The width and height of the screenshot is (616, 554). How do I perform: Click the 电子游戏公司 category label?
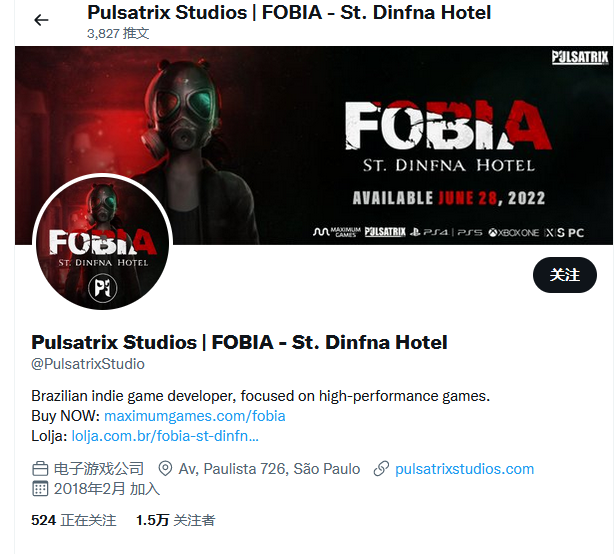(x=99, y=469)
